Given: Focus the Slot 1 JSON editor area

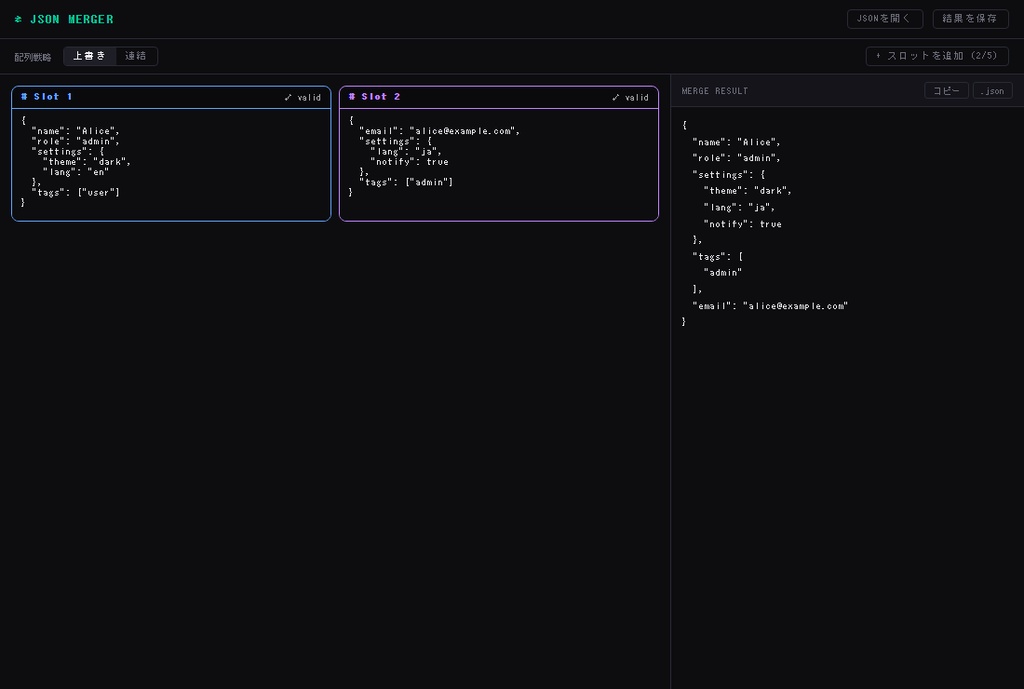Looking at the screenshot, I should [x=171, y=165].
